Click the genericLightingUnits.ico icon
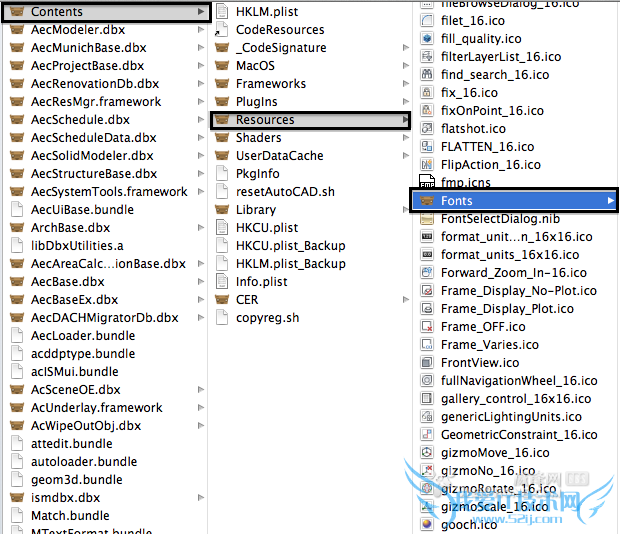The image size is (620, 534). point(427,416)
